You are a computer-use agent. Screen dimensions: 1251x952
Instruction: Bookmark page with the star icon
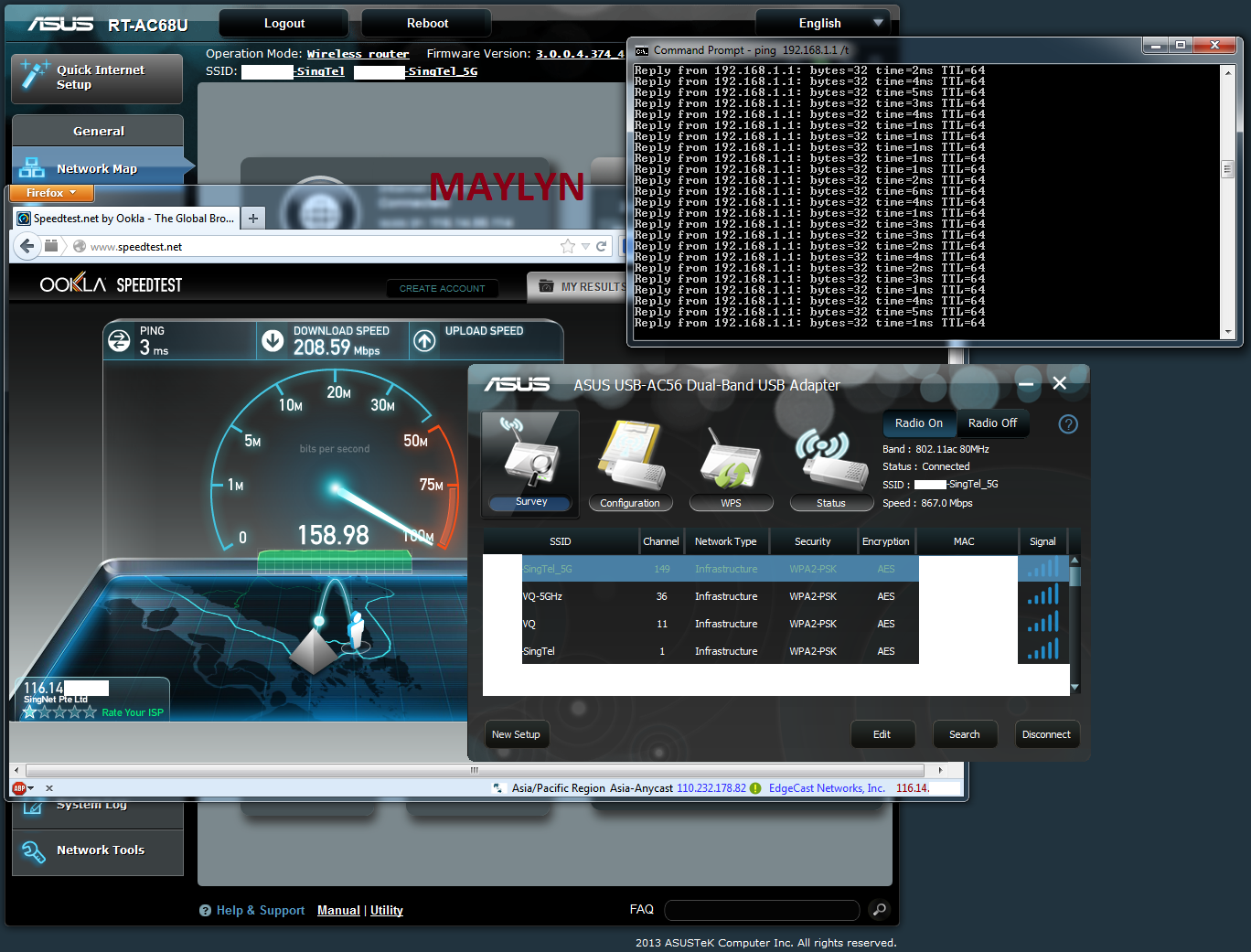(568, 246)
